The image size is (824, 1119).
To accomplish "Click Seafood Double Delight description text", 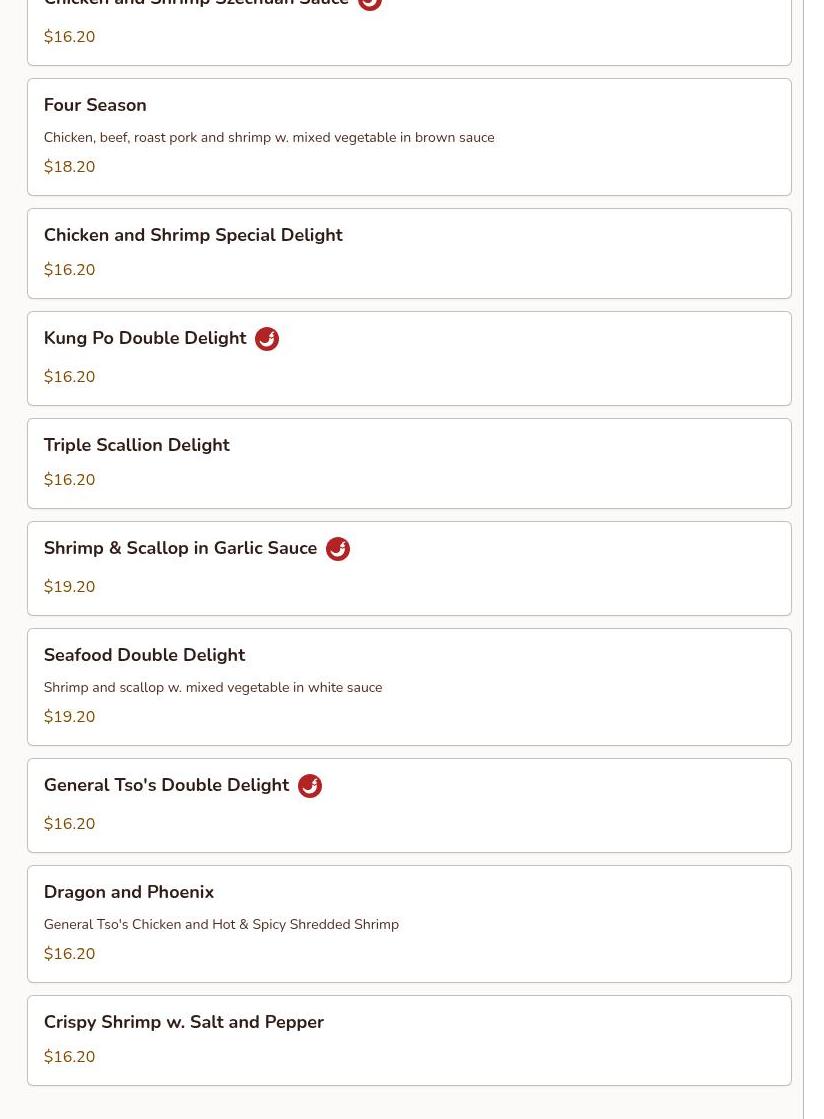I will (213, 688).
